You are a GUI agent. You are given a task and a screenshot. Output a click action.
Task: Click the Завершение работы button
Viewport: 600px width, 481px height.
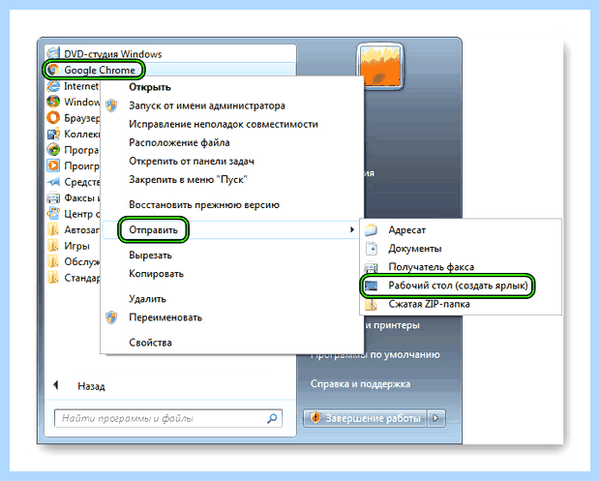coord(365,418)
